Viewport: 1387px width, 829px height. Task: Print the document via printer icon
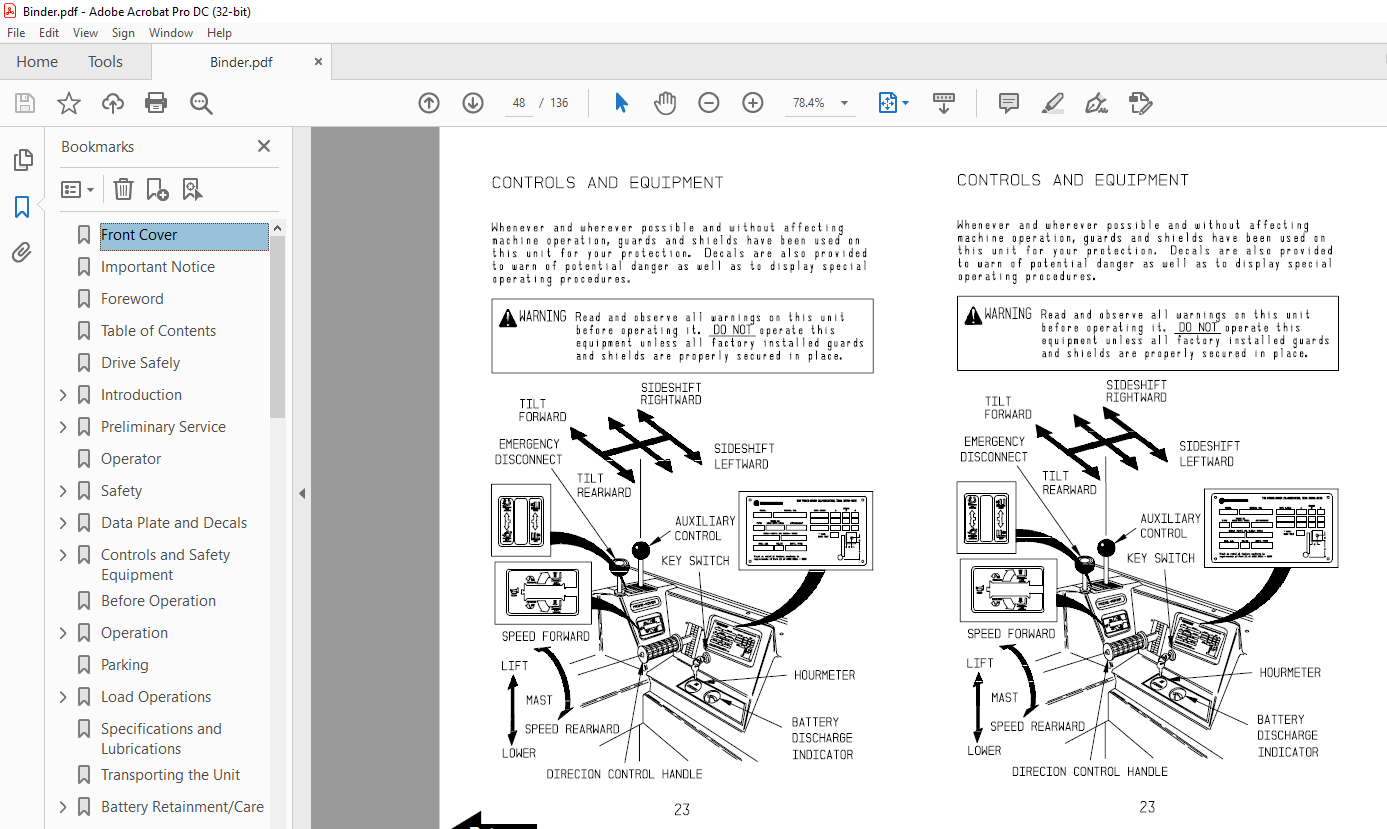156,103
